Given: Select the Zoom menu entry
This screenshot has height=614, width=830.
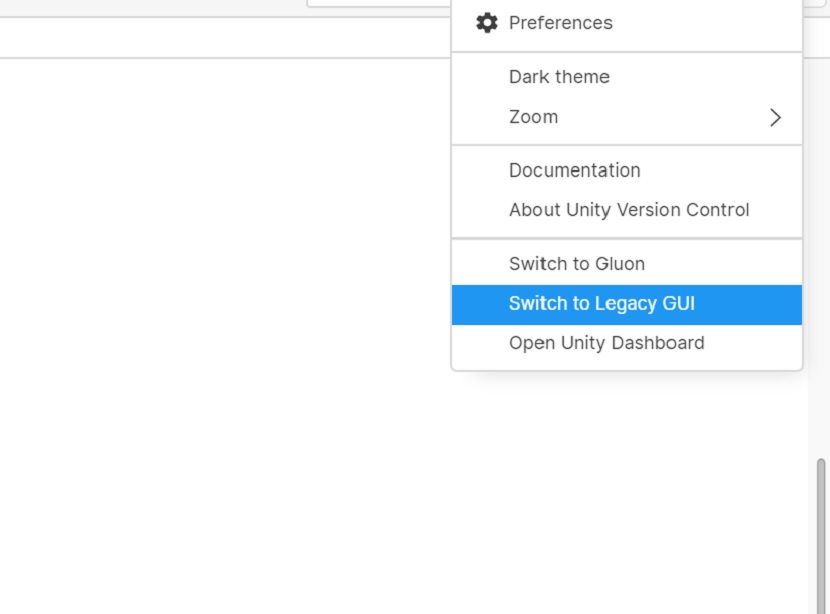Looking at the screenshot, I should [x=533, y=117].
